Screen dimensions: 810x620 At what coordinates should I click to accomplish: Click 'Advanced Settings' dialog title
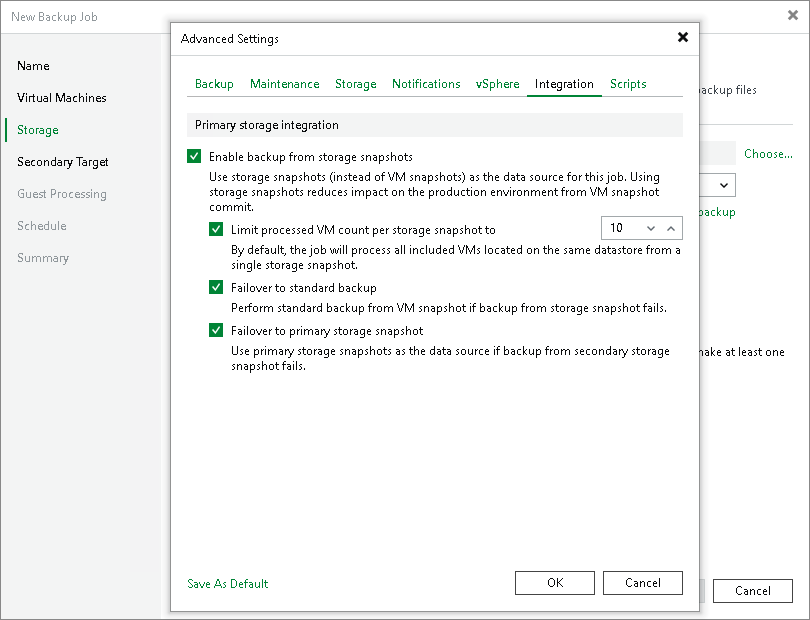(230, 39)
